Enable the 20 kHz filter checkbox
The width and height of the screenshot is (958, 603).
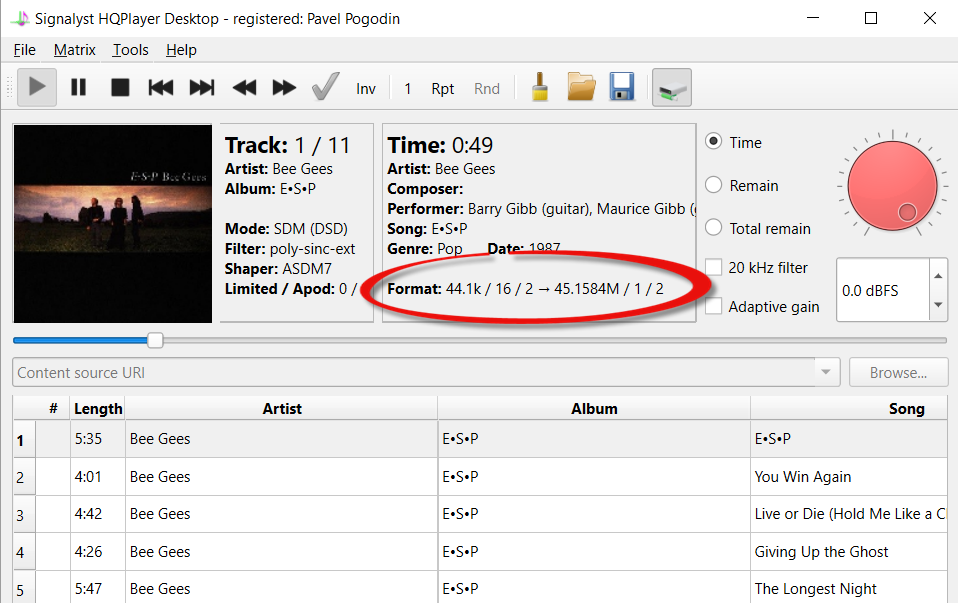pos(714,268)
